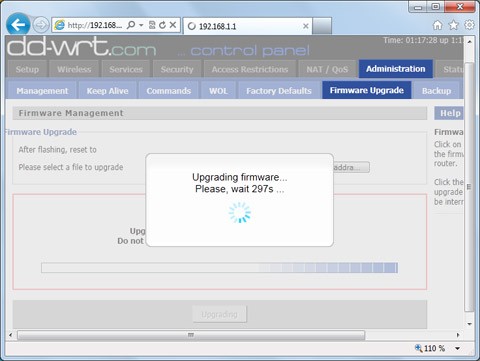Click the horizontal scrollbar left arrow

click(10, 335)
